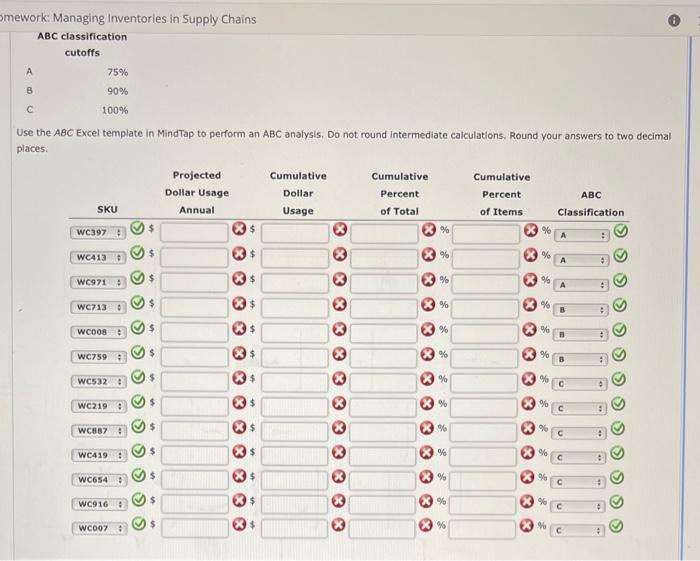The image size is (700, 561).
Task: Click red X after WC713 cumulative percent items
Action: pos(530,305)
